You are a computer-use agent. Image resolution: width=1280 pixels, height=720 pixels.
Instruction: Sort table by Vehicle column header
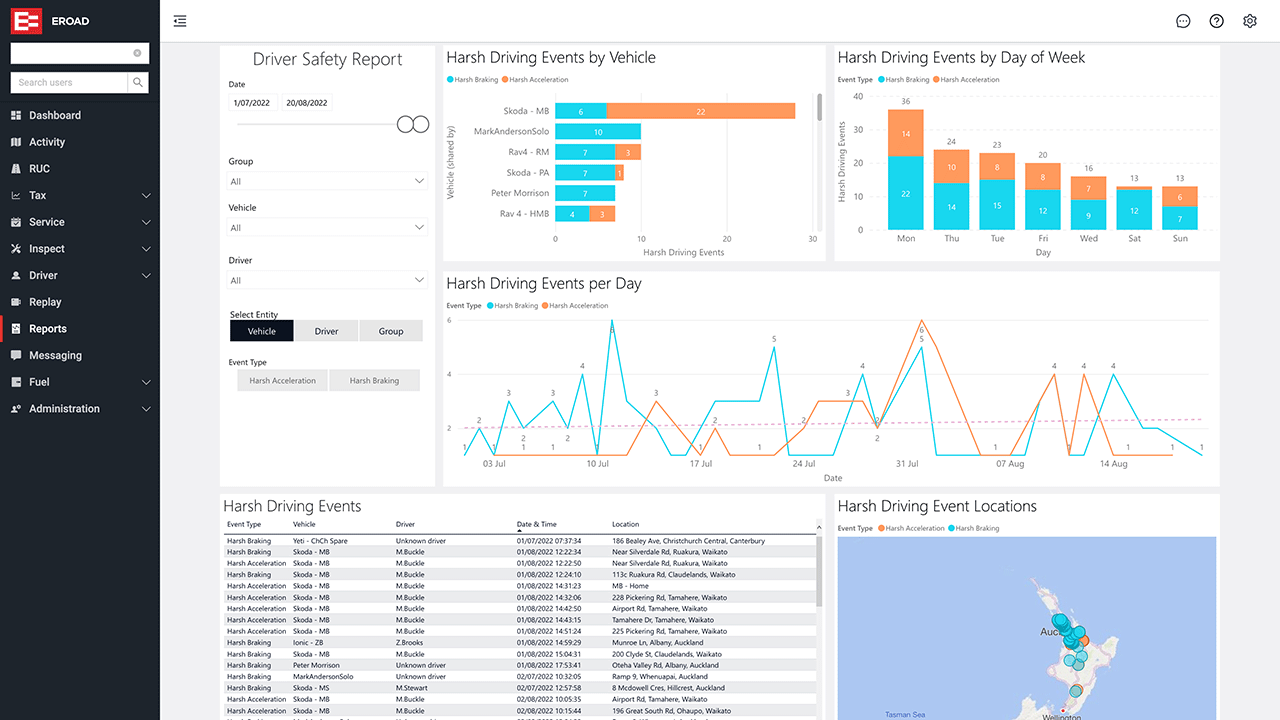[x=304, y=525]
